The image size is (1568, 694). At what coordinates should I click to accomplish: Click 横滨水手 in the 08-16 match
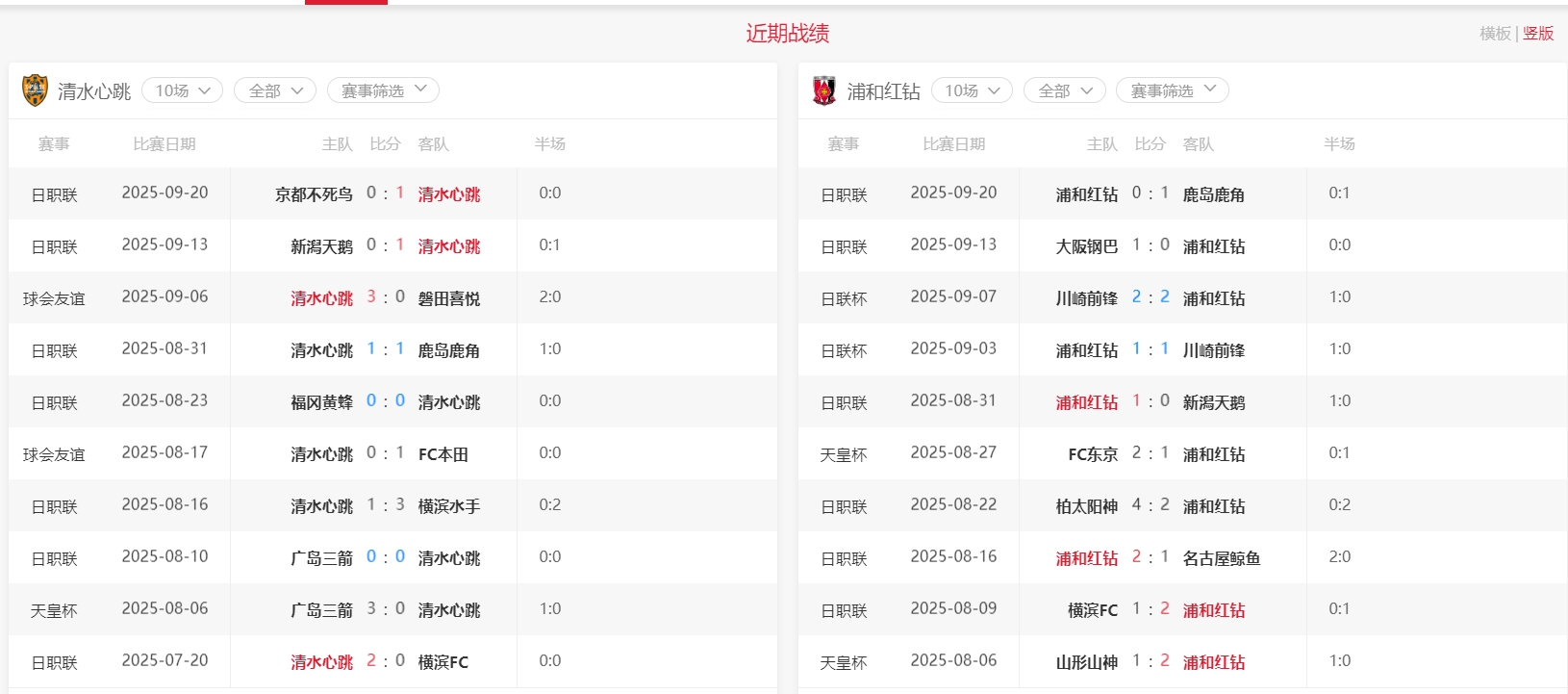click(448, 506)
